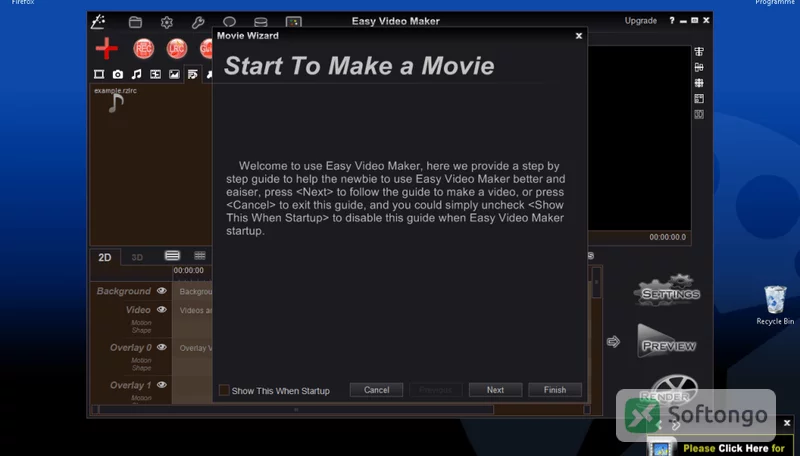Click the vertical timeline scrollbar

click(x=596, y=283)
